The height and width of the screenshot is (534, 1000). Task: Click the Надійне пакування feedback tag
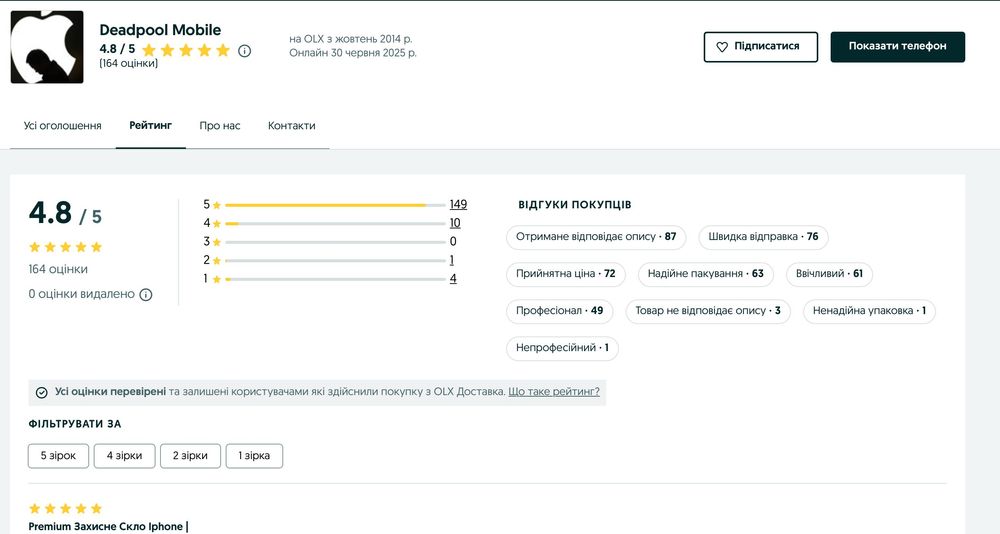[x=705, y=274]
